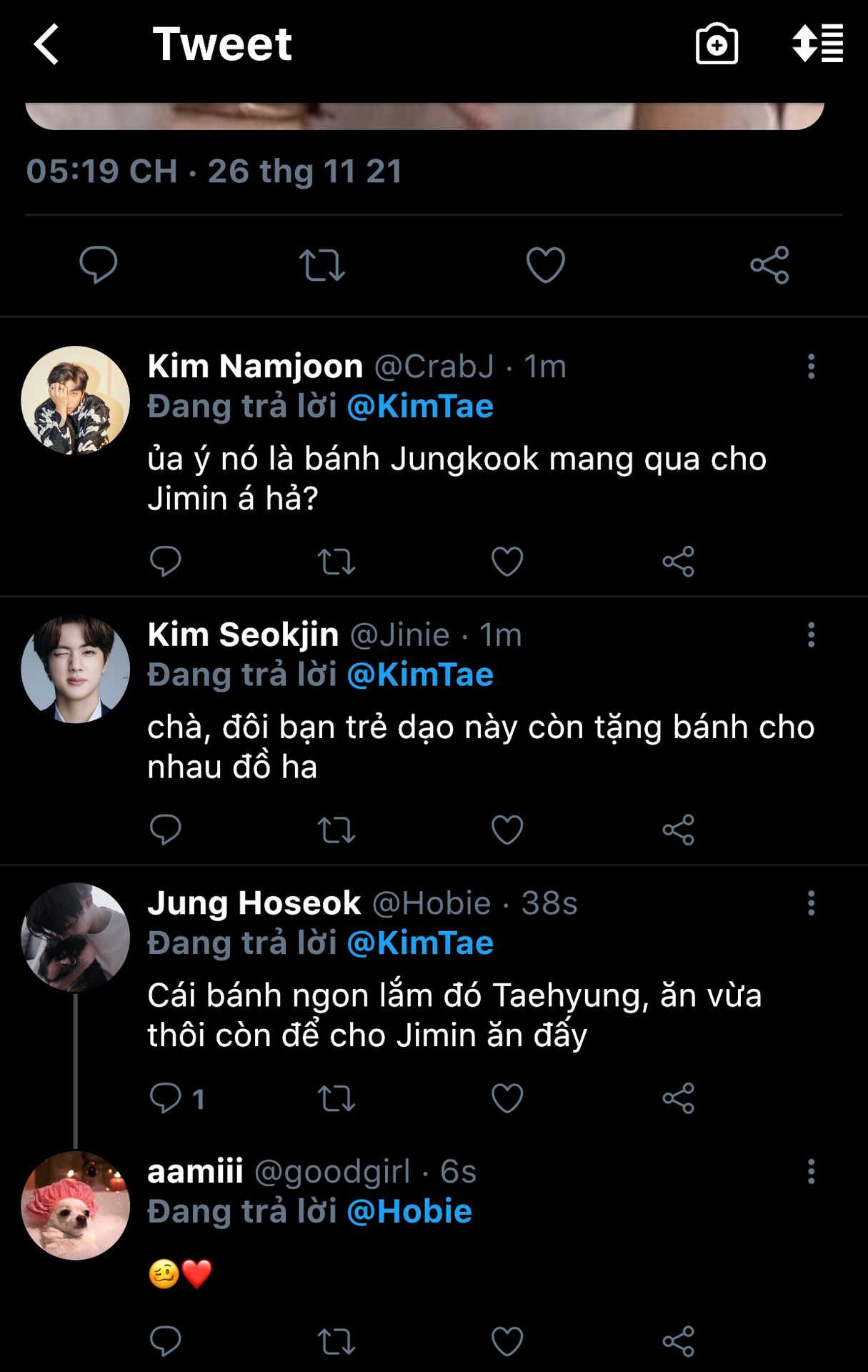Go back using the back arrow

click(x=47, y=44)
